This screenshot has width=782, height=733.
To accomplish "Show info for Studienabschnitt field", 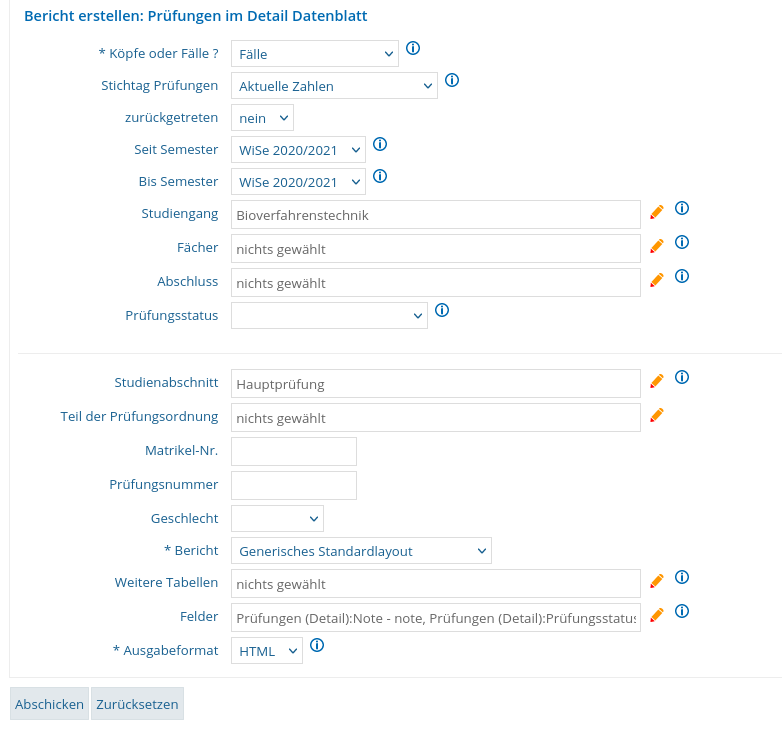I will point(682,377).
